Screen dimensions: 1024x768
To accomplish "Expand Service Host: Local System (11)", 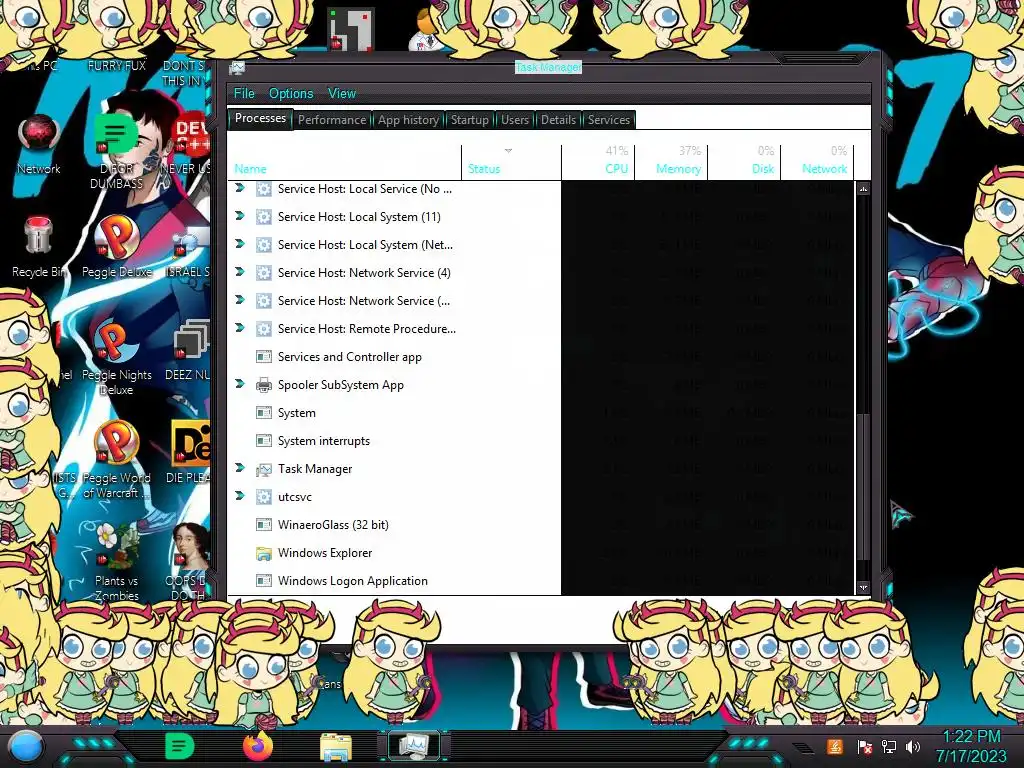I will 240,216.
